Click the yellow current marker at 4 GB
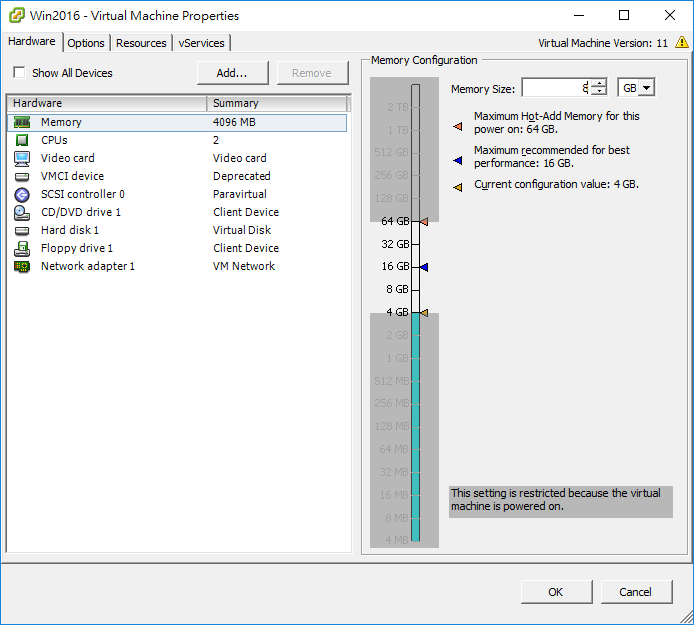 pyautogui.click(x=424, y=312)
